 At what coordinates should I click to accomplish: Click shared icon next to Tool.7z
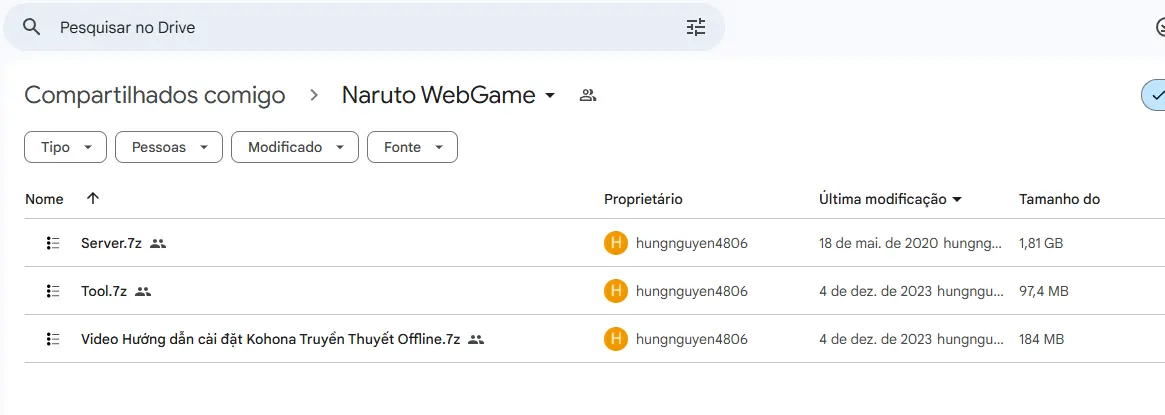click(x=143, y=291)
